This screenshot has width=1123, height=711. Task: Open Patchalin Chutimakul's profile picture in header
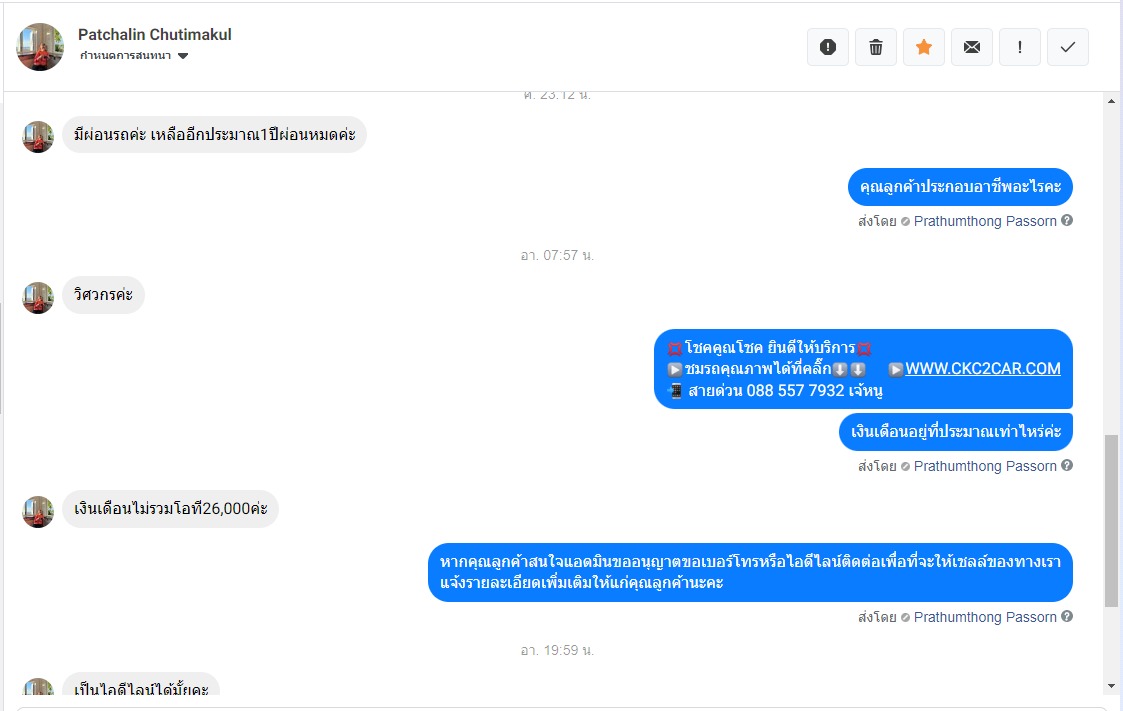tap(40, 47)
